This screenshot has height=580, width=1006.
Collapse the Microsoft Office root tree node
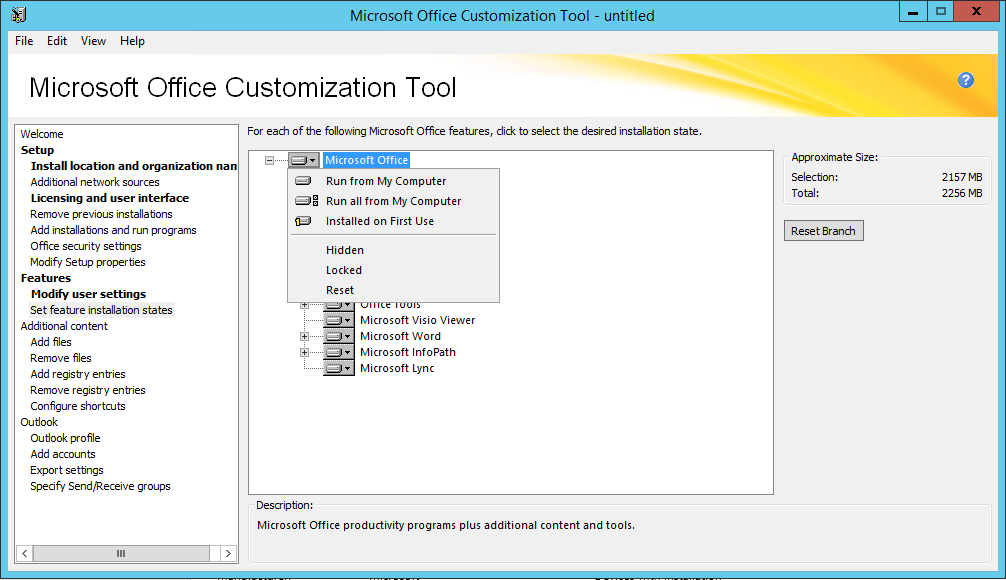(269, 160)
